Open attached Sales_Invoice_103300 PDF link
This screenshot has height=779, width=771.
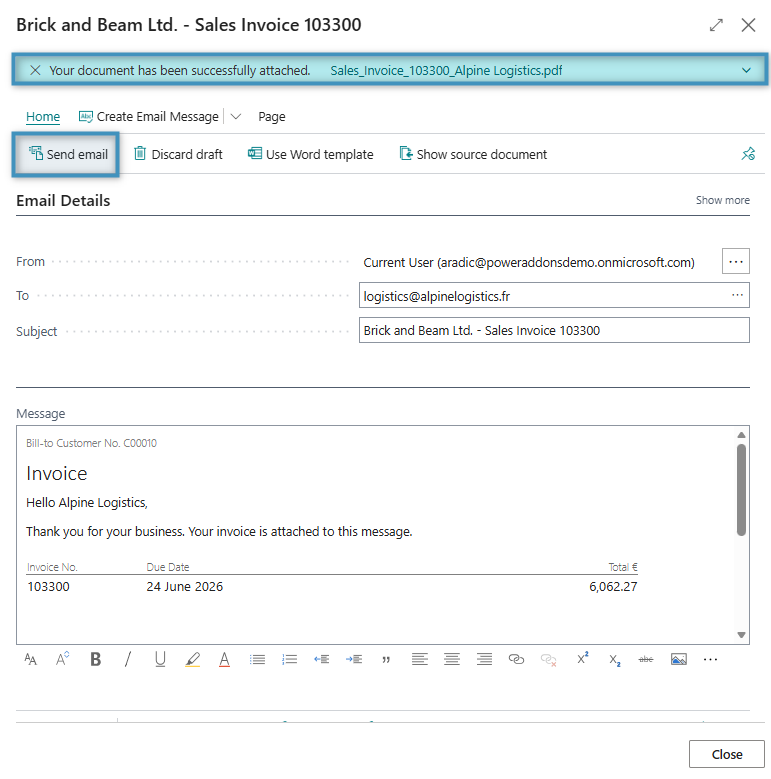pyautogui.click(x=446, y=71)
